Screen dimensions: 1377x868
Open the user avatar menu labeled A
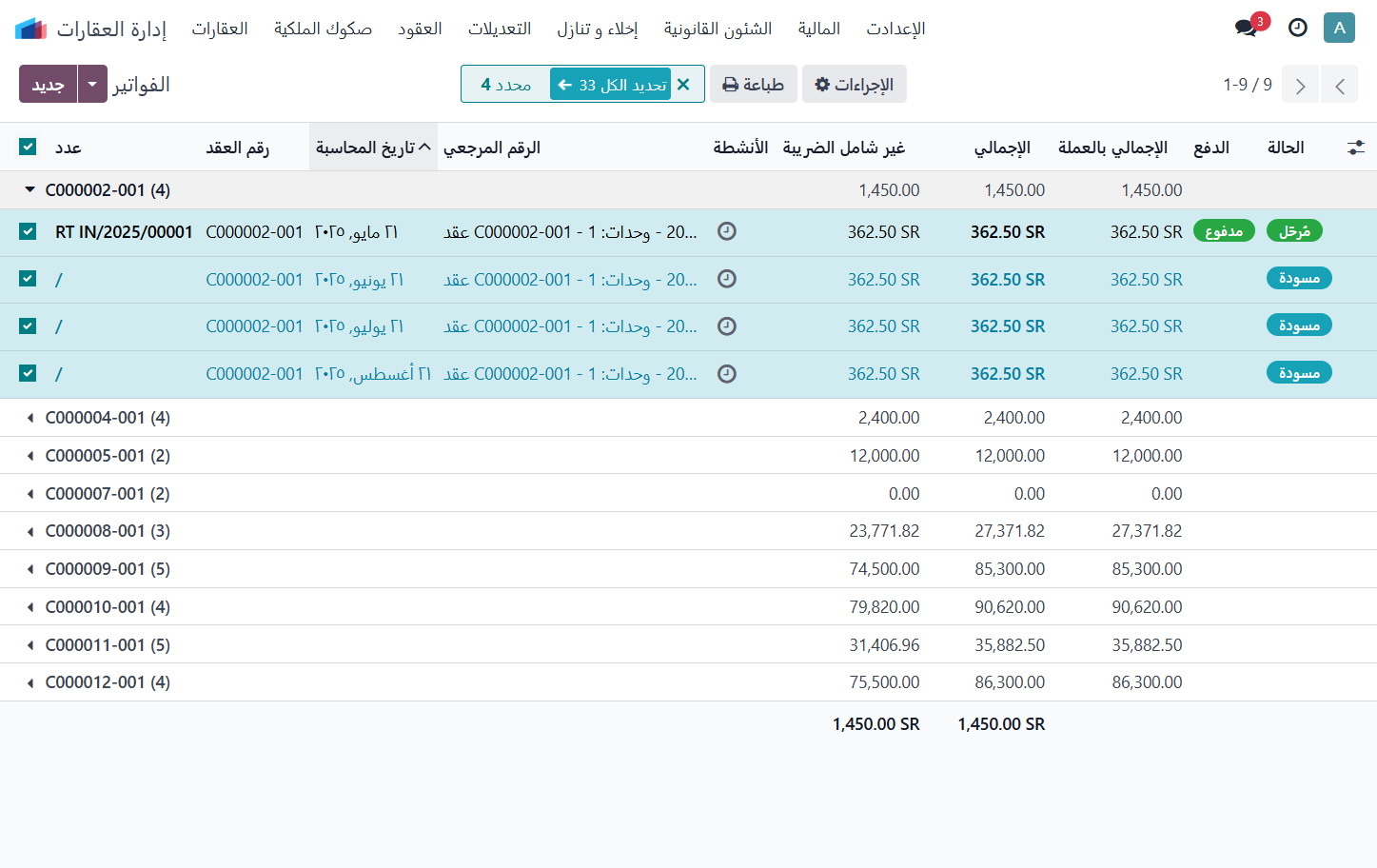[x=1339, y=28]
